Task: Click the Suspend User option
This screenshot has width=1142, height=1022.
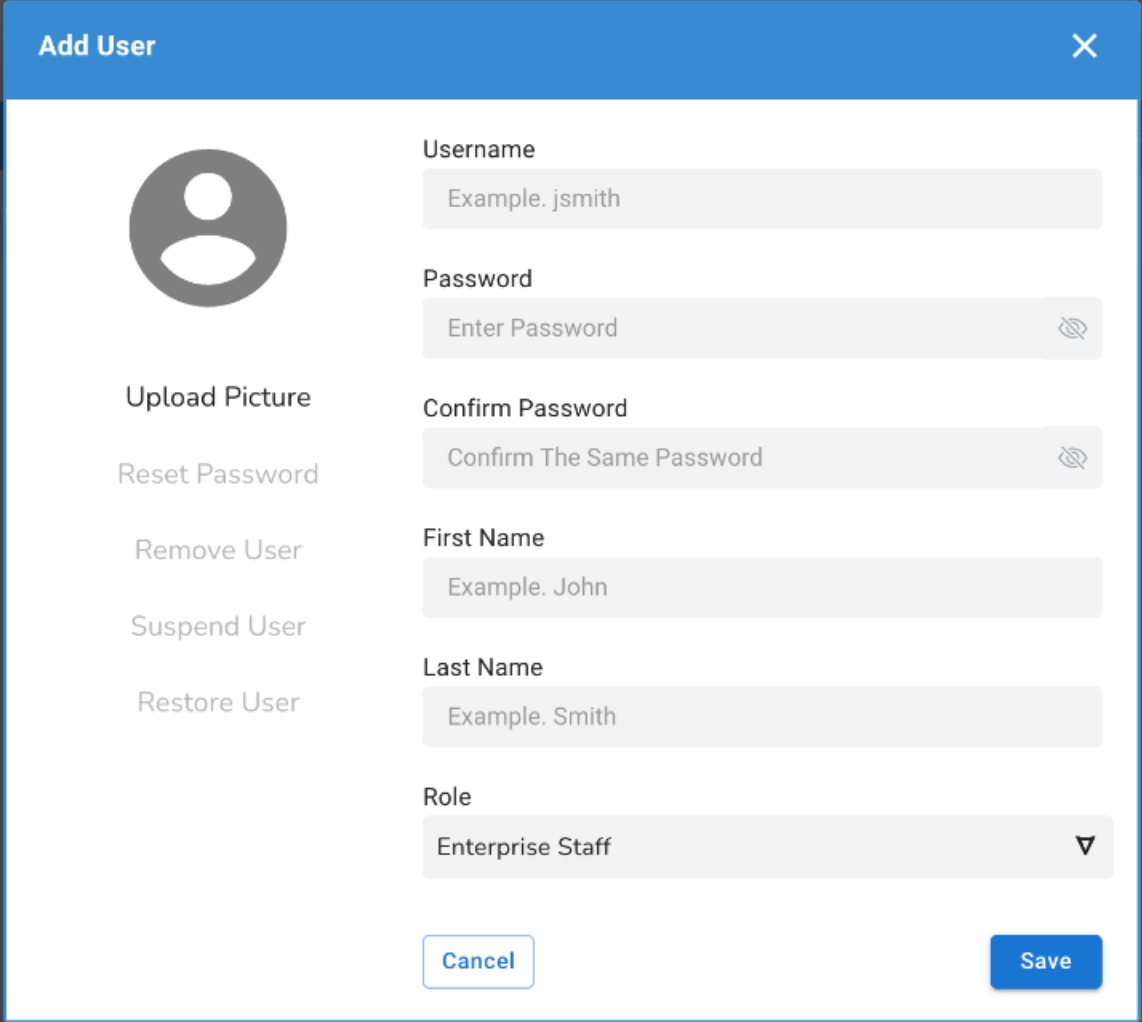Action: click(x=218, y=626)
